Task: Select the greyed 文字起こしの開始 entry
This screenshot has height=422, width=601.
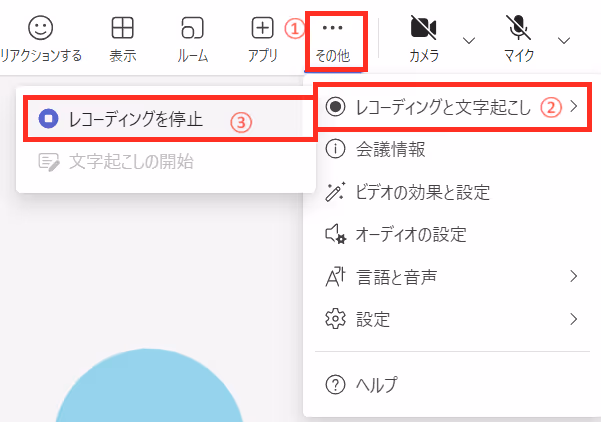Action: [166, 162]
